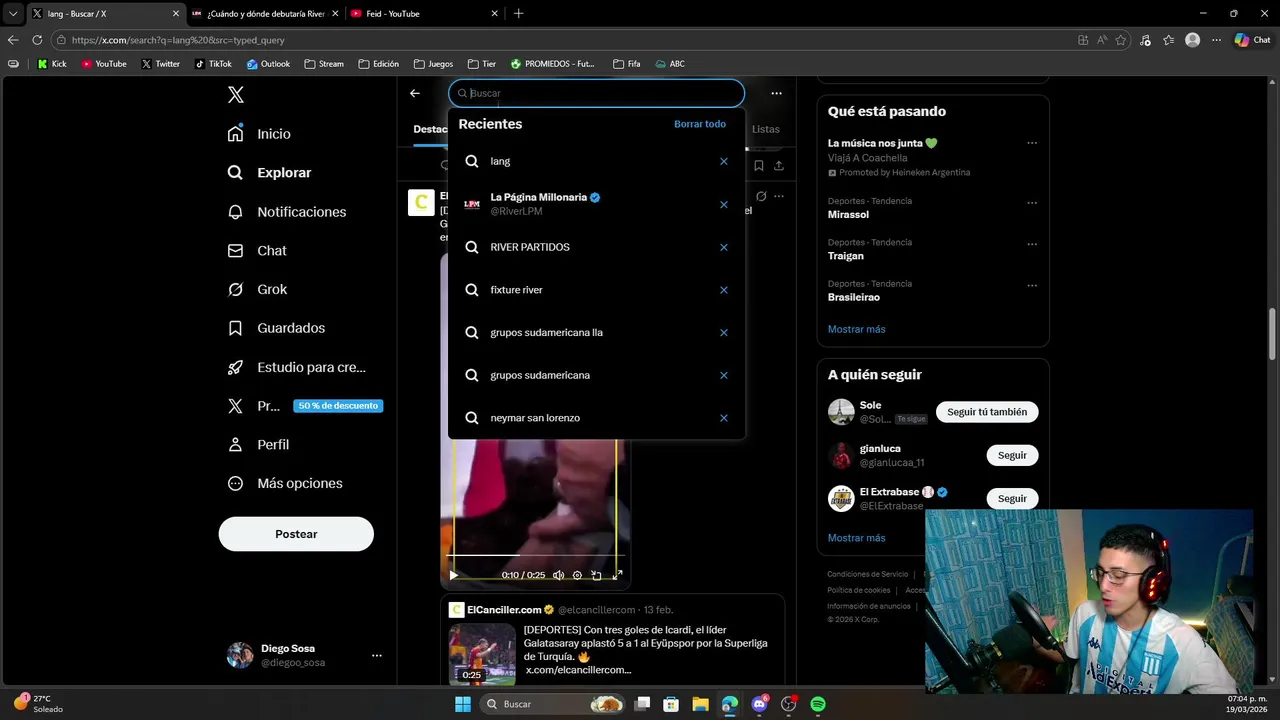Switch to Cuándo y dónde debutaría River tab
The width and height of the screenshot is (1280, 720).
tap(263, 14)
